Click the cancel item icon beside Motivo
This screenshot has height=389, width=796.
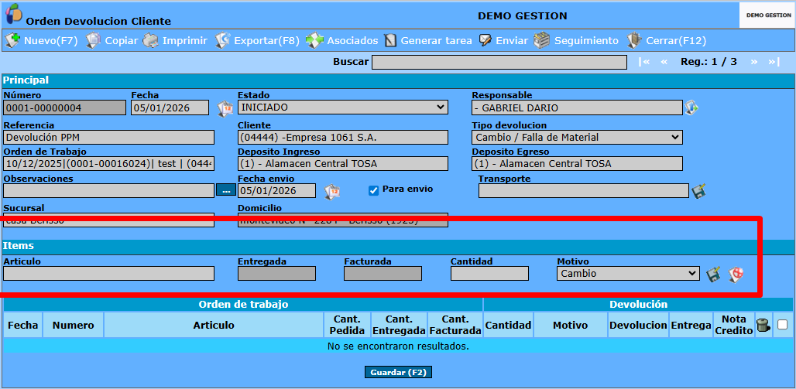pyautogui.click(x=736, y=274)
